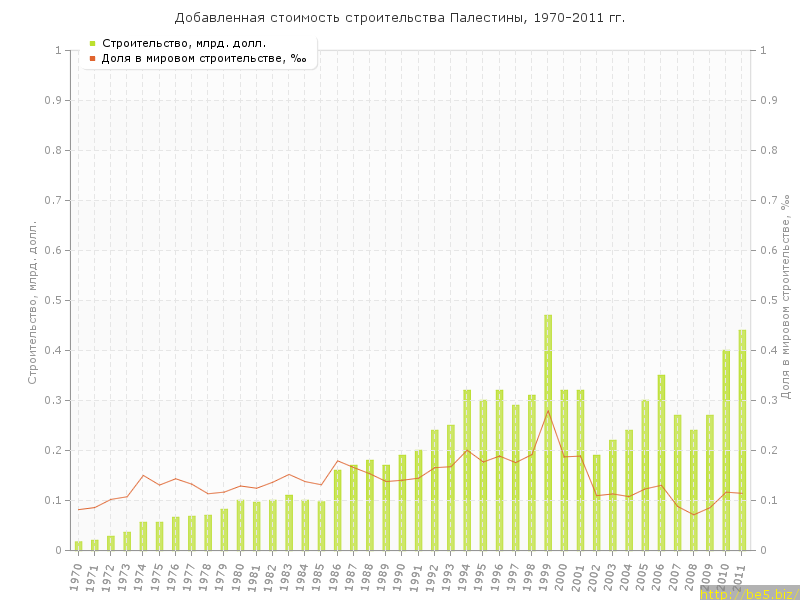
Task: Click the right vertical axis title Доля
Action: tap(785, 297)
